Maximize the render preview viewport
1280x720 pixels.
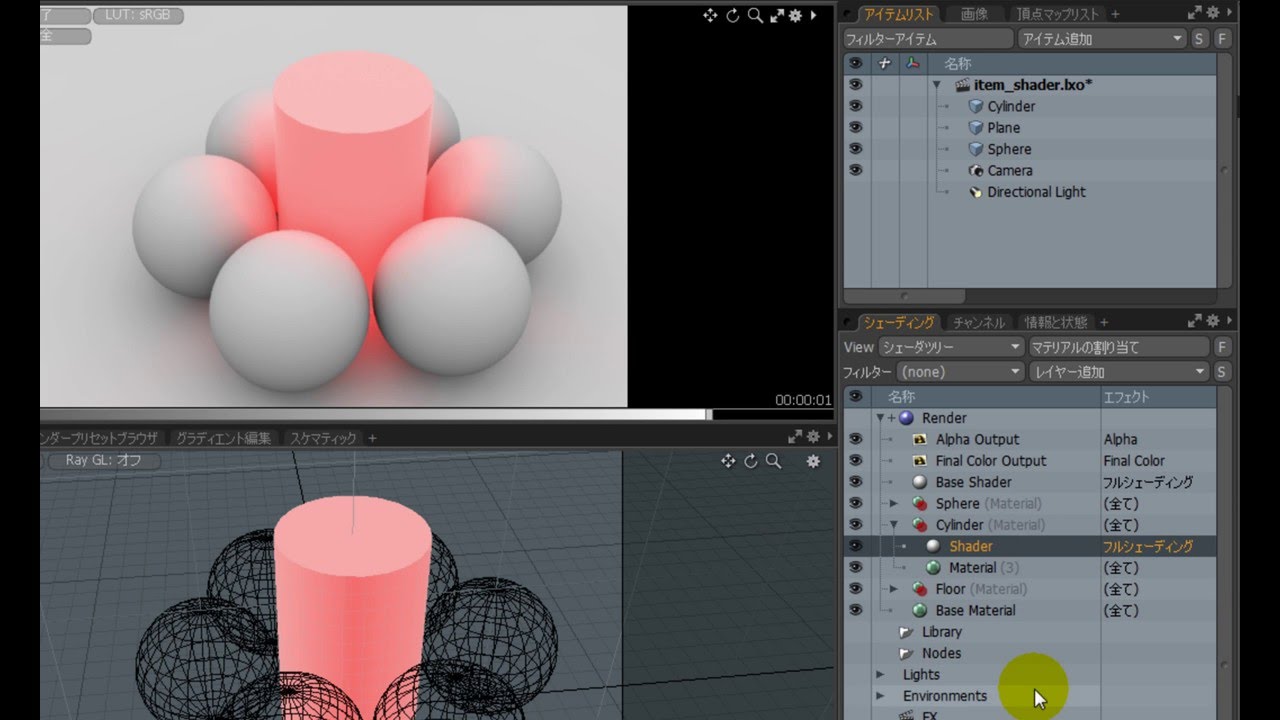coord(777,15)
